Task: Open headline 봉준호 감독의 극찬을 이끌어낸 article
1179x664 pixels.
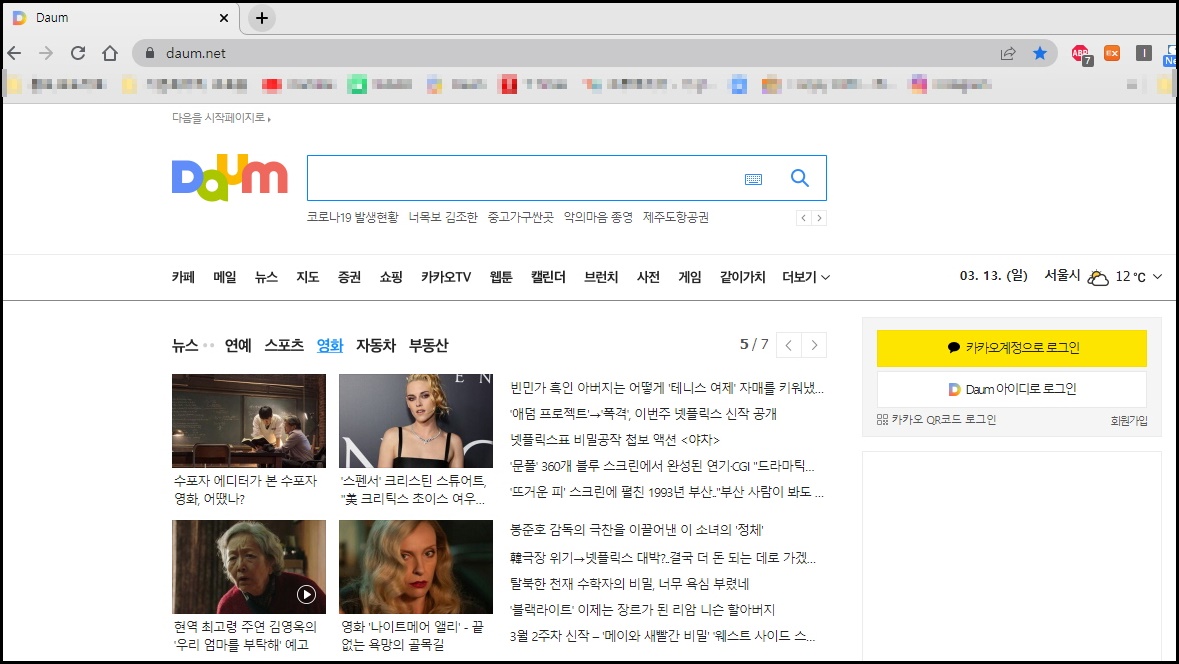Action: point(636,529)
